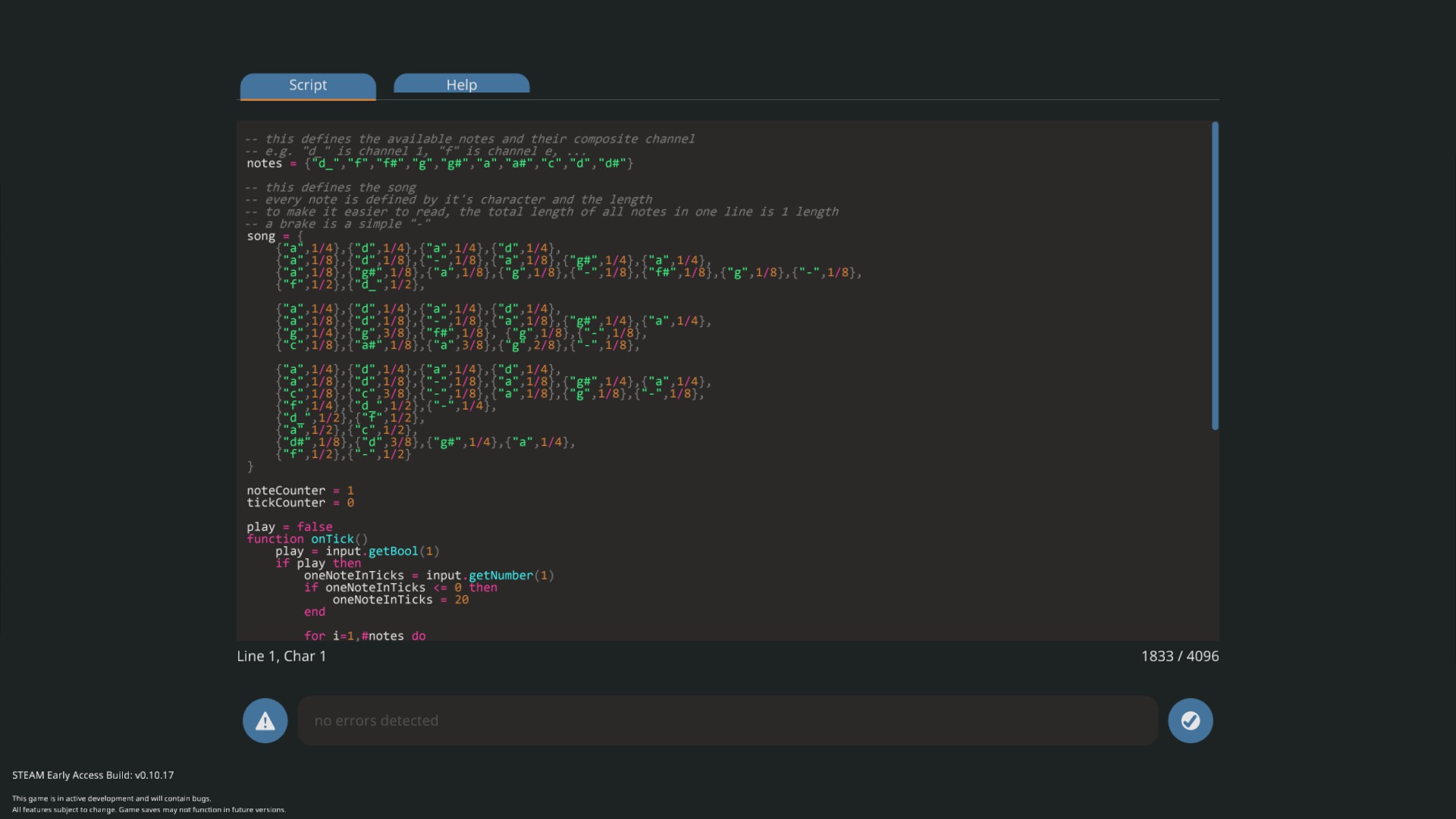Viewport: 1456px width, 819px height.
Task: Click 'tickCounter = 0' line
Action: (300, 503)
